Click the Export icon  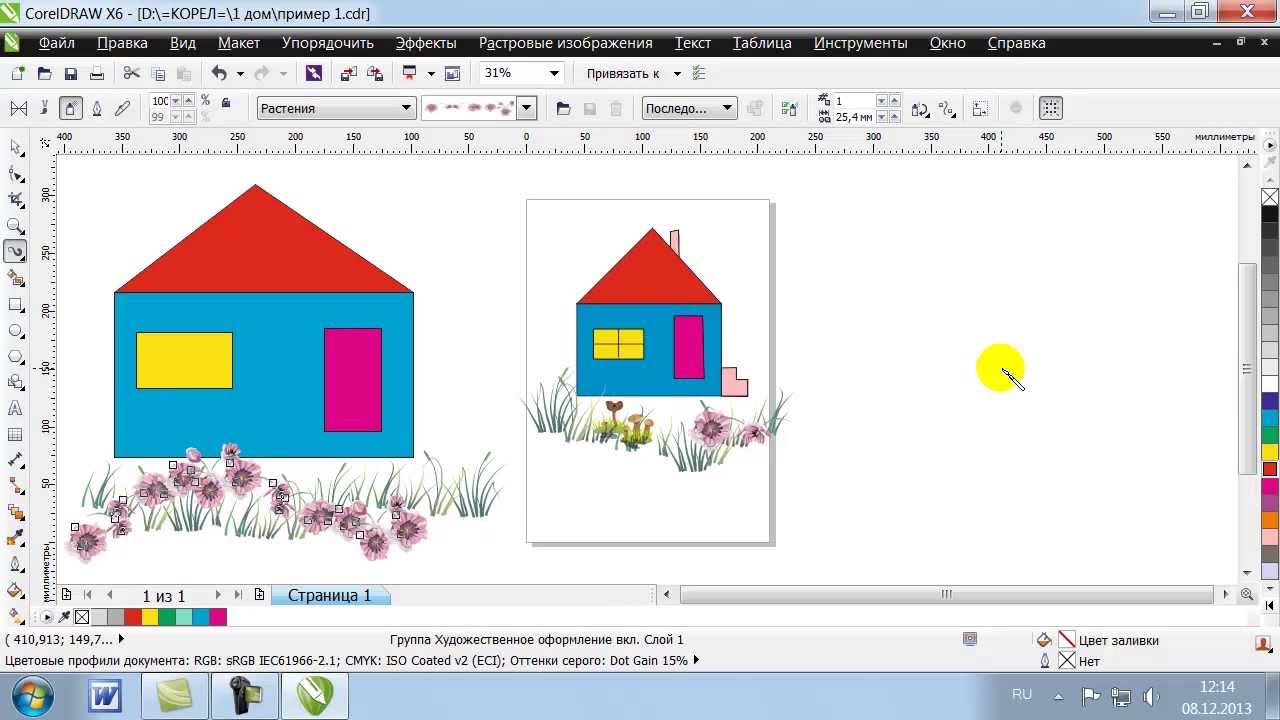click(375, 73)
